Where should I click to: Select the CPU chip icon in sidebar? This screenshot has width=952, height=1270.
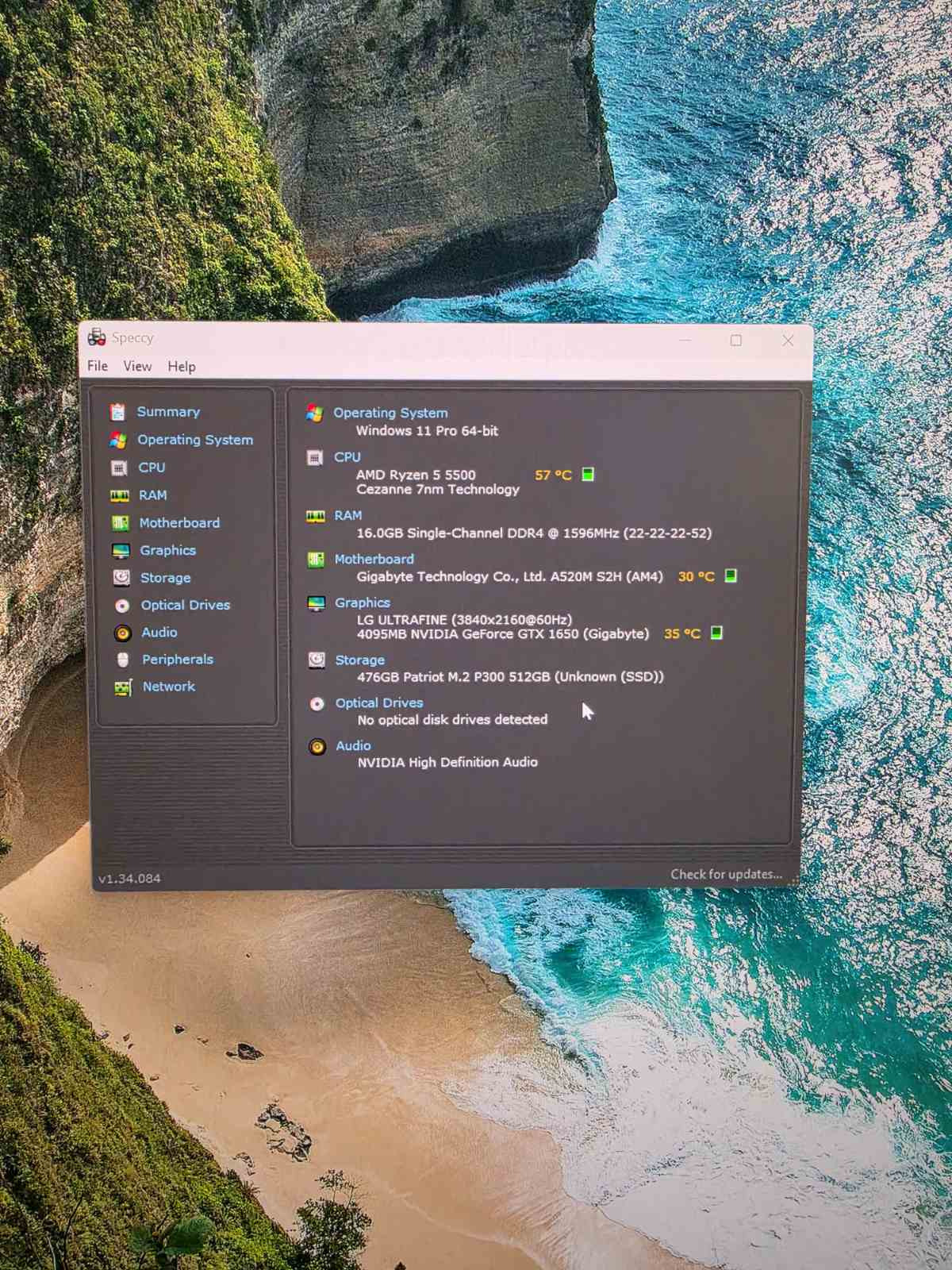[x=119, y=468]
